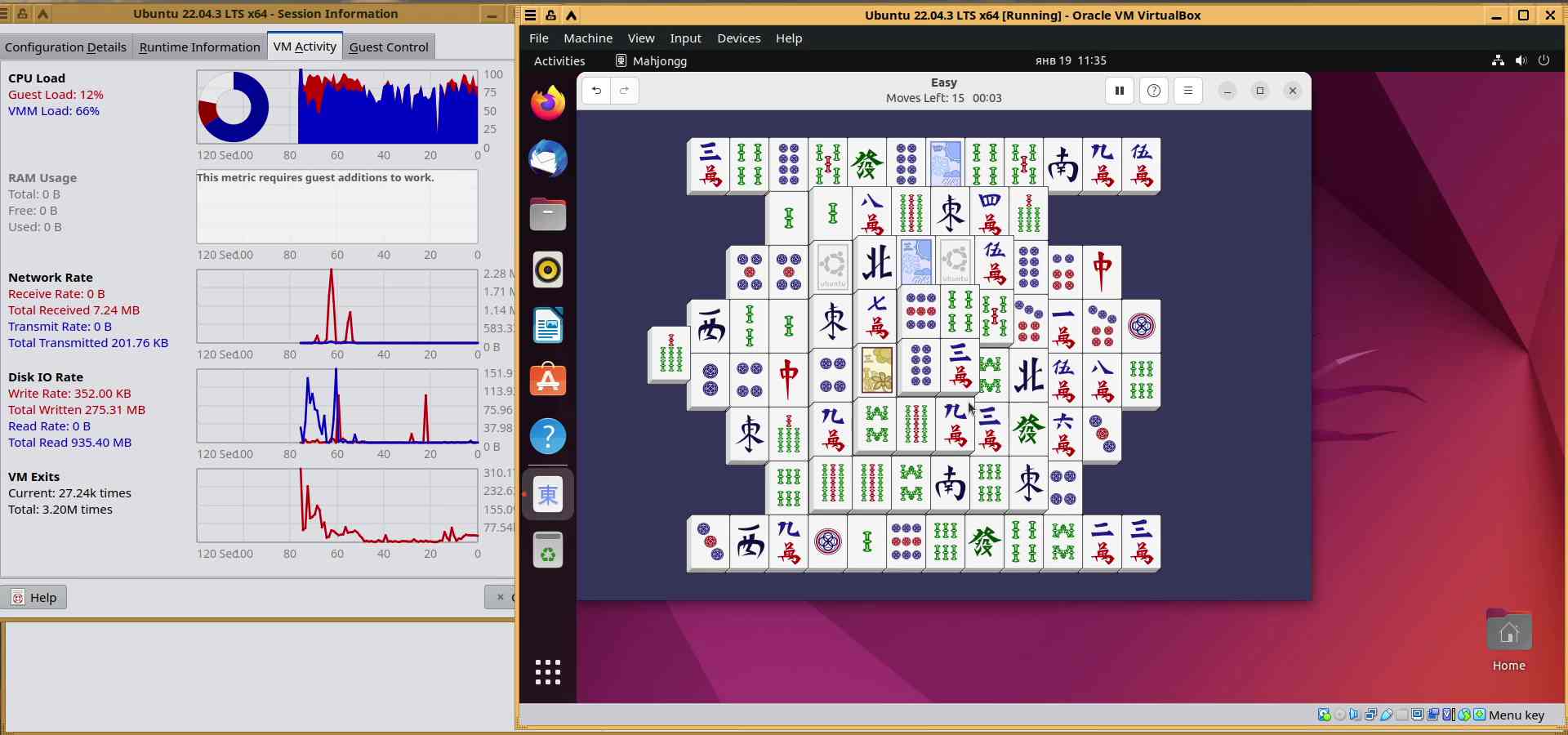Click the CPU load pie chart

point(233,107)
